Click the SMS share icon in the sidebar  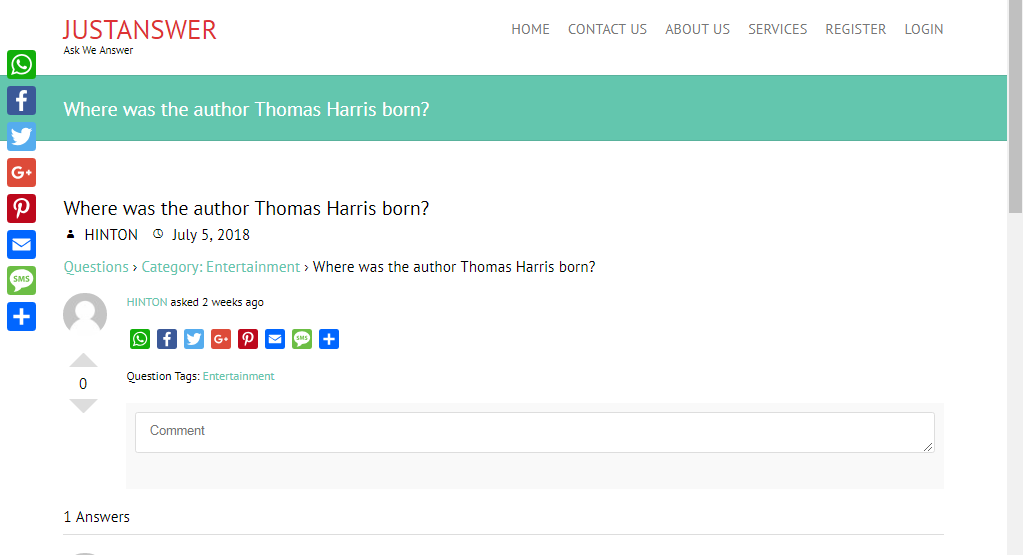(x=21, y=281)
